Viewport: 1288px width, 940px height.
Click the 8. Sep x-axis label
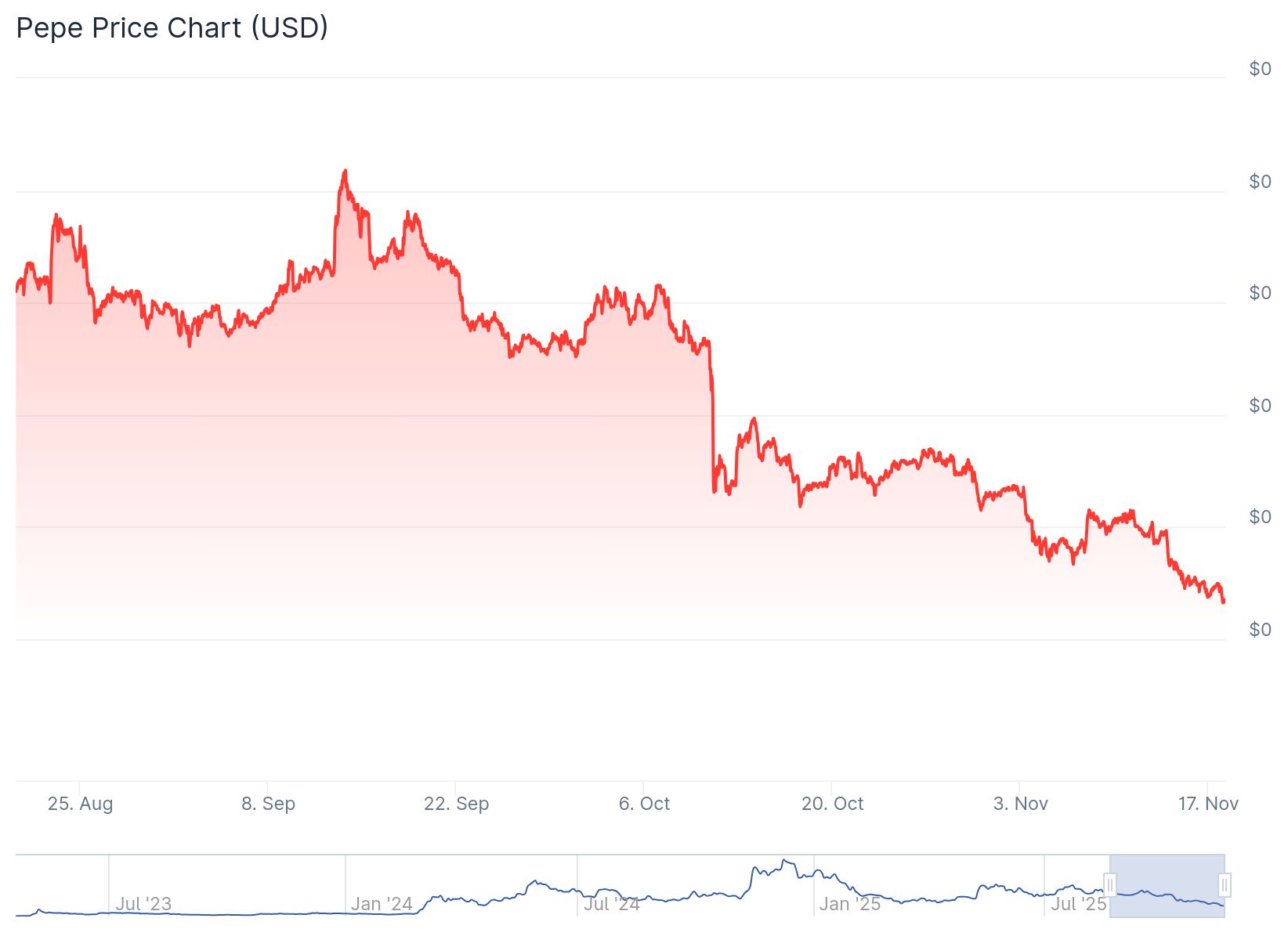268,804
